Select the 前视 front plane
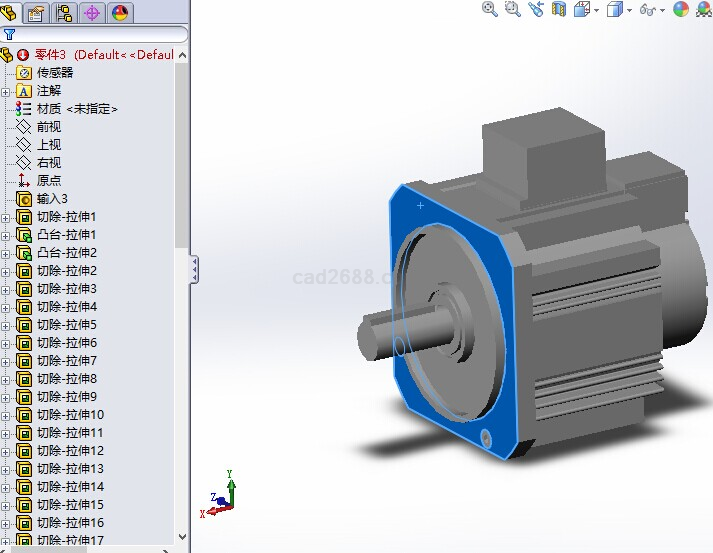Screen dimensions: 713x553 (48, 127)
